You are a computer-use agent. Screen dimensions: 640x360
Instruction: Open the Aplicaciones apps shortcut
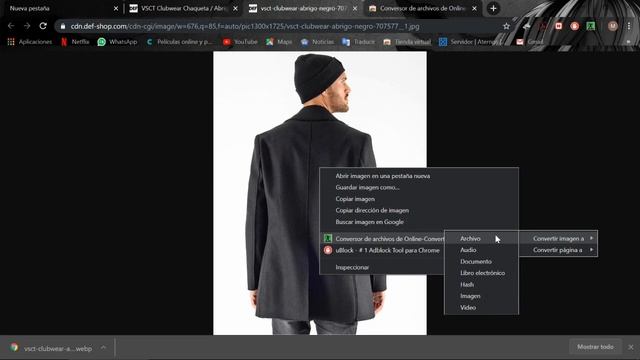point(30,42)
